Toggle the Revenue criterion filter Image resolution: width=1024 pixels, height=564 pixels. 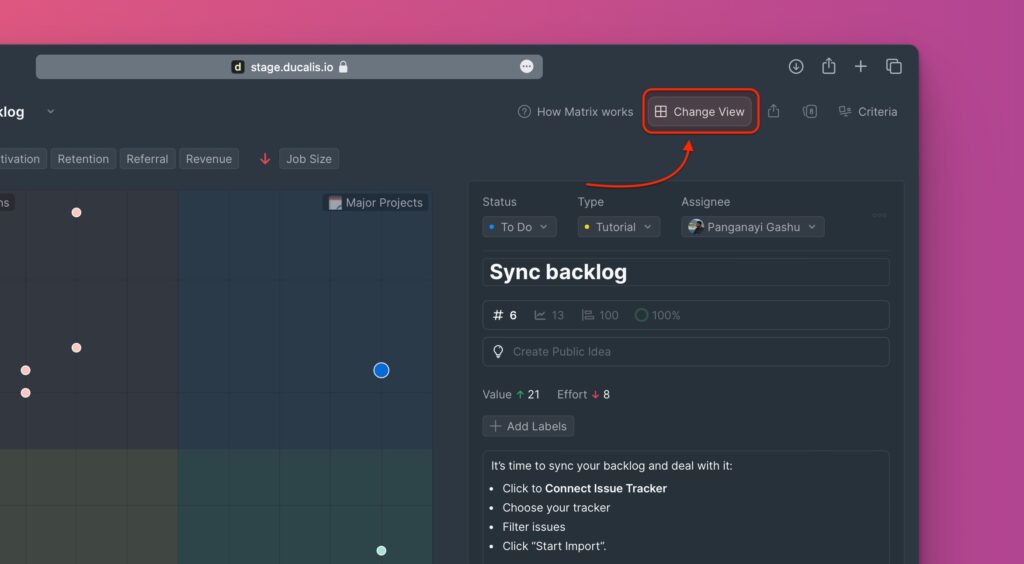click(209, 159)
